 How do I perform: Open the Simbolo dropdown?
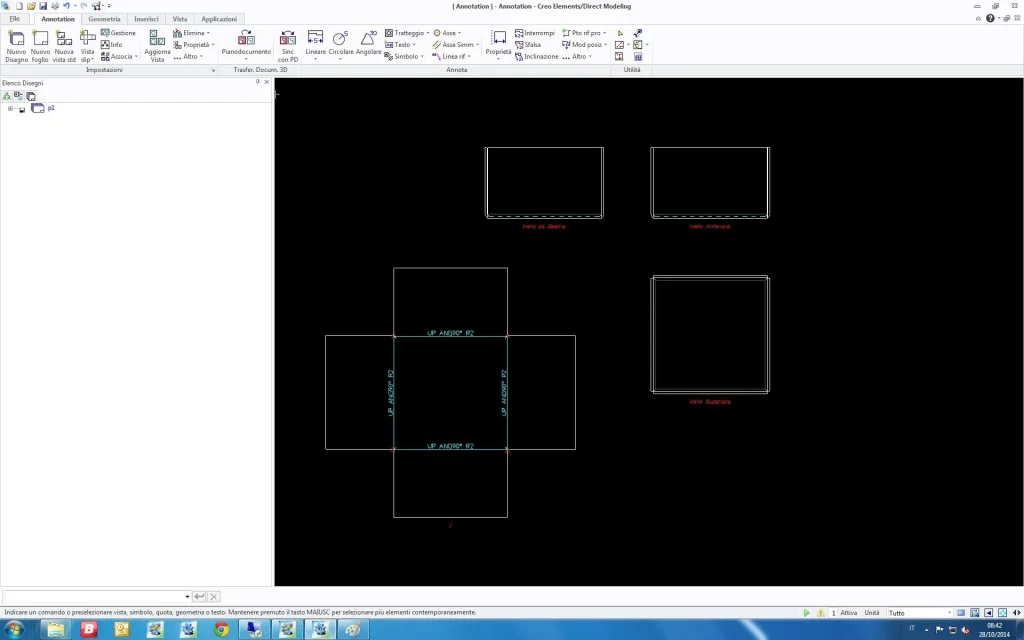point(404,56)
